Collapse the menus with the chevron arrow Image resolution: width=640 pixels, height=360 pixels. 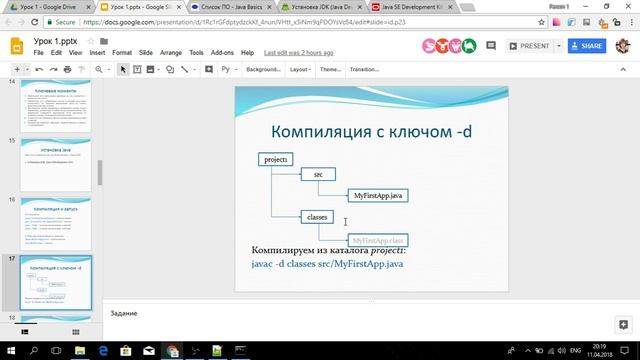(623, 69)
